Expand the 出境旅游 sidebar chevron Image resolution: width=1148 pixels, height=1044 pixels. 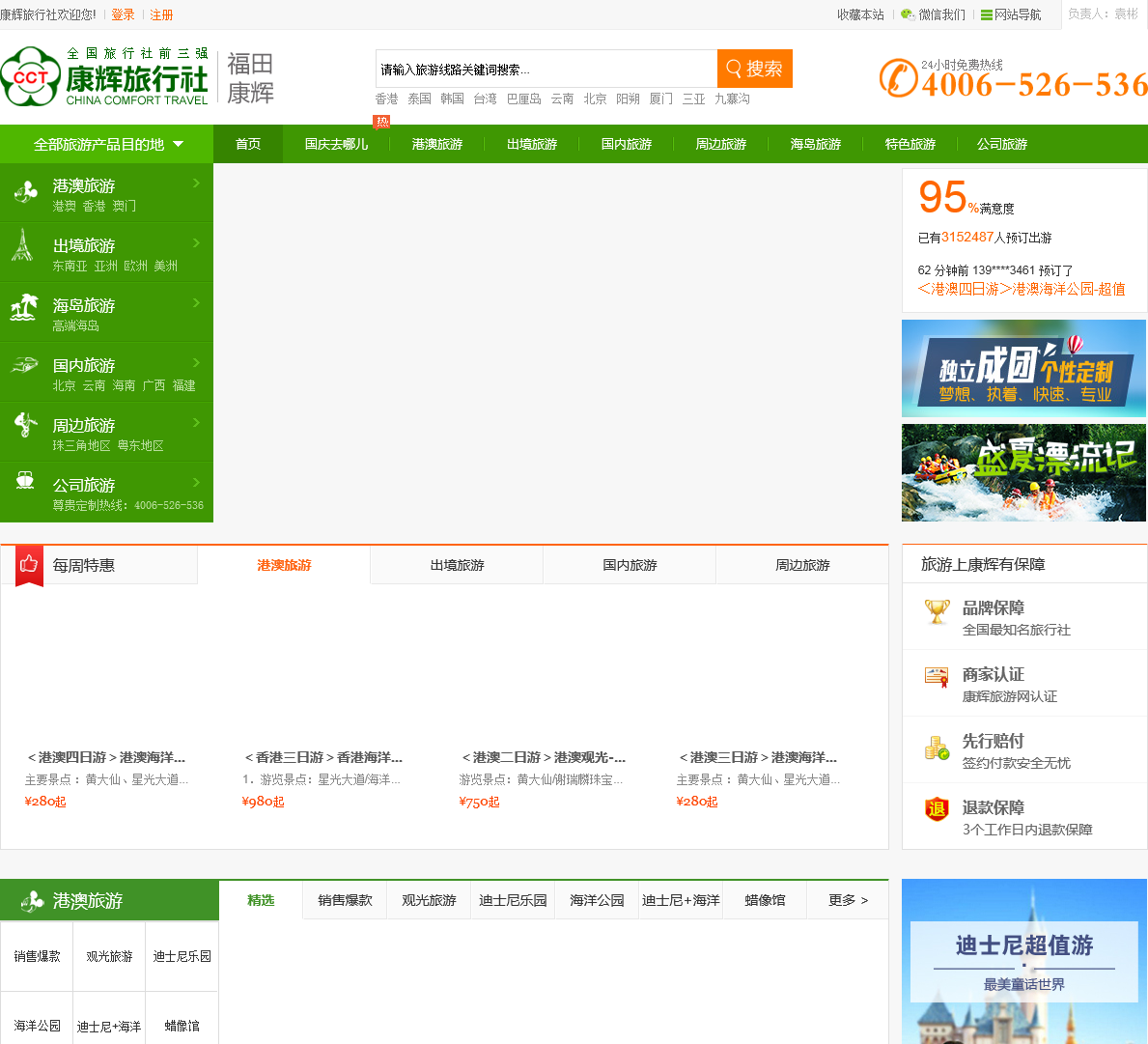[x=196, y=243]
